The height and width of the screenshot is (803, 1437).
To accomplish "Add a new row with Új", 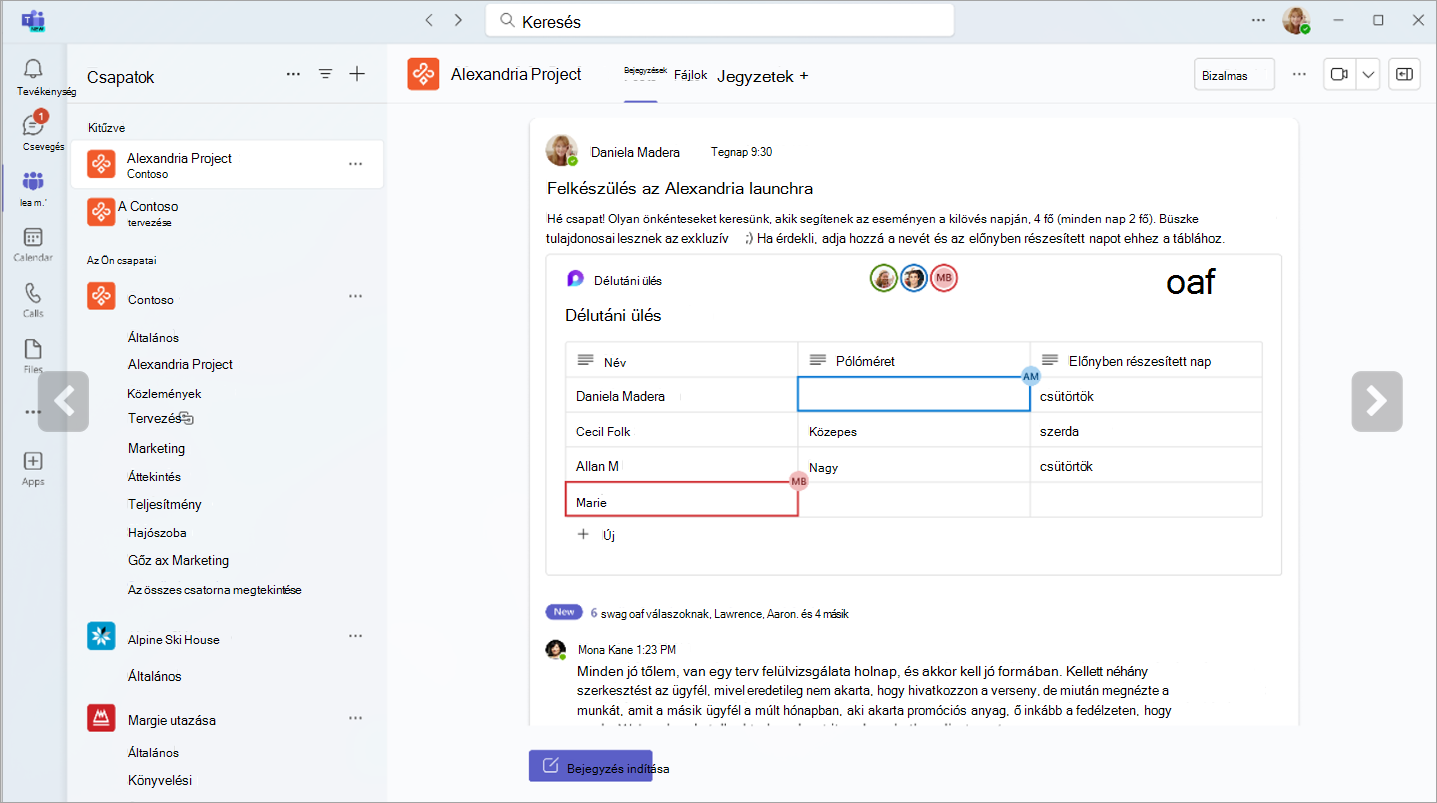I will (x=597, y=535).
